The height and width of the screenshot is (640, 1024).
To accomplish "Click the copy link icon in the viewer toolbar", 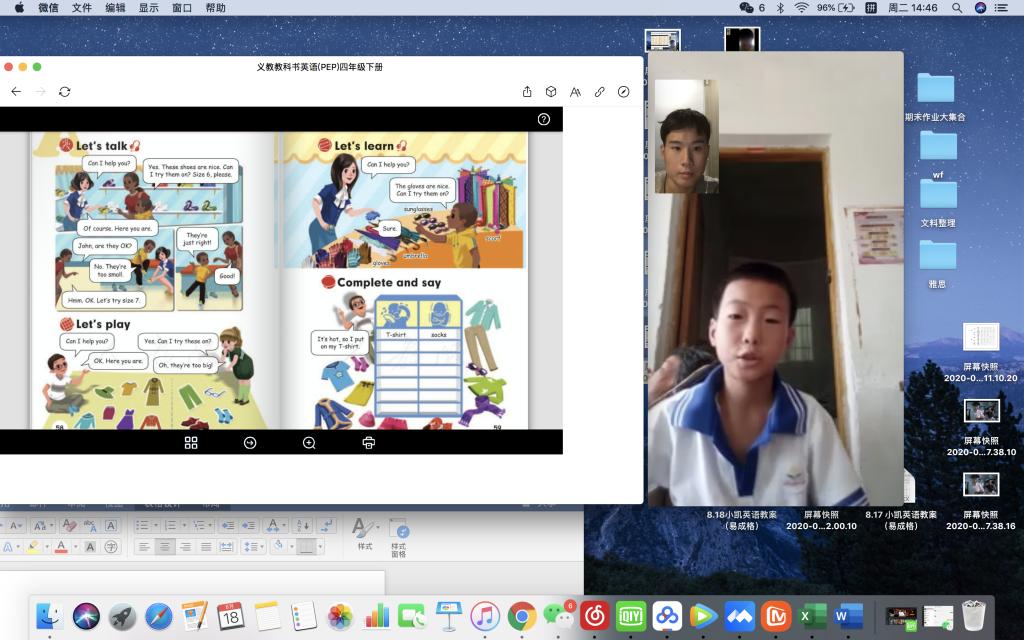I will tap(600, 91).
